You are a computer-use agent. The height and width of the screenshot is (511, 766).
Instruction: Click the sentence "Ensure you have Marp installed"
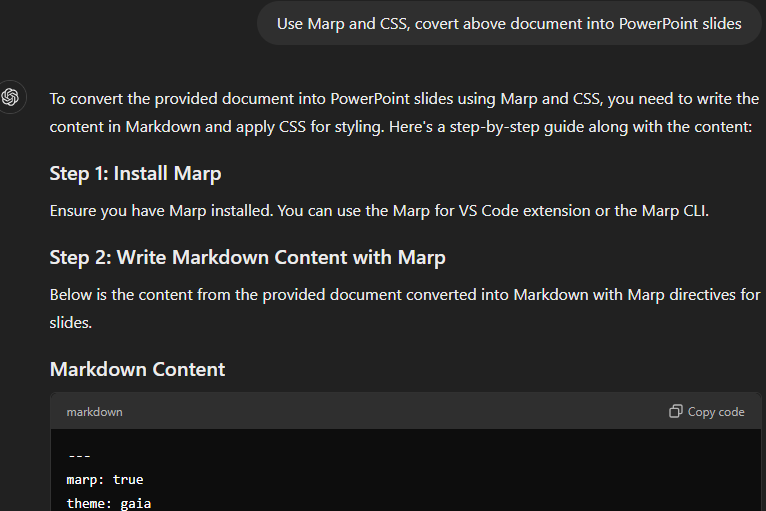[161, 211]
